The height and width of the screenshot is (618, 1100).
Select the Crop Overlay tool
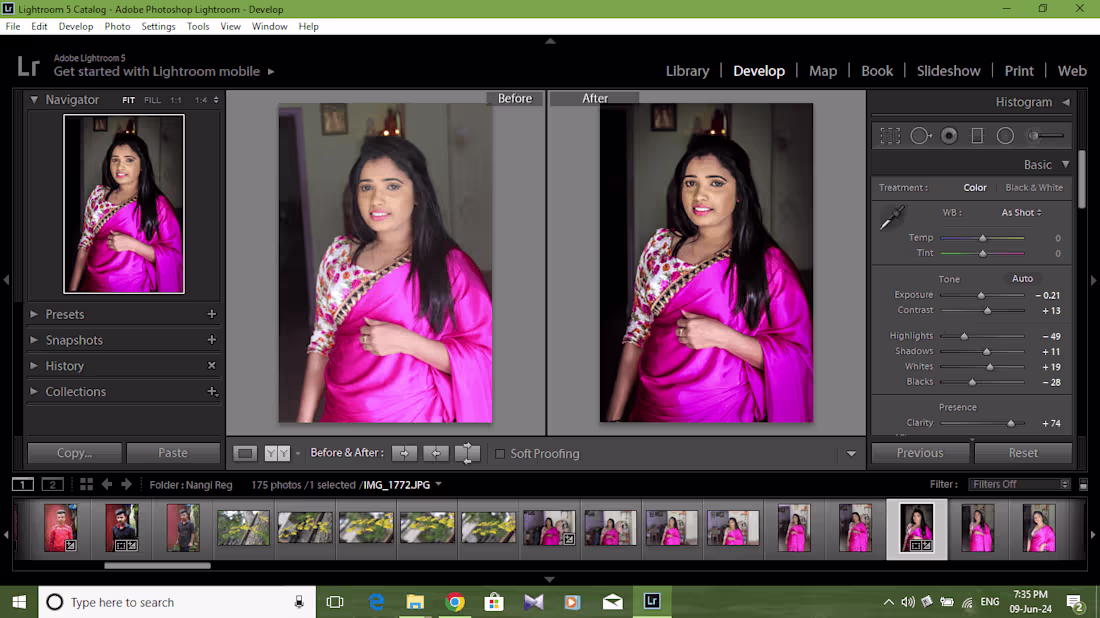point(890,135)
